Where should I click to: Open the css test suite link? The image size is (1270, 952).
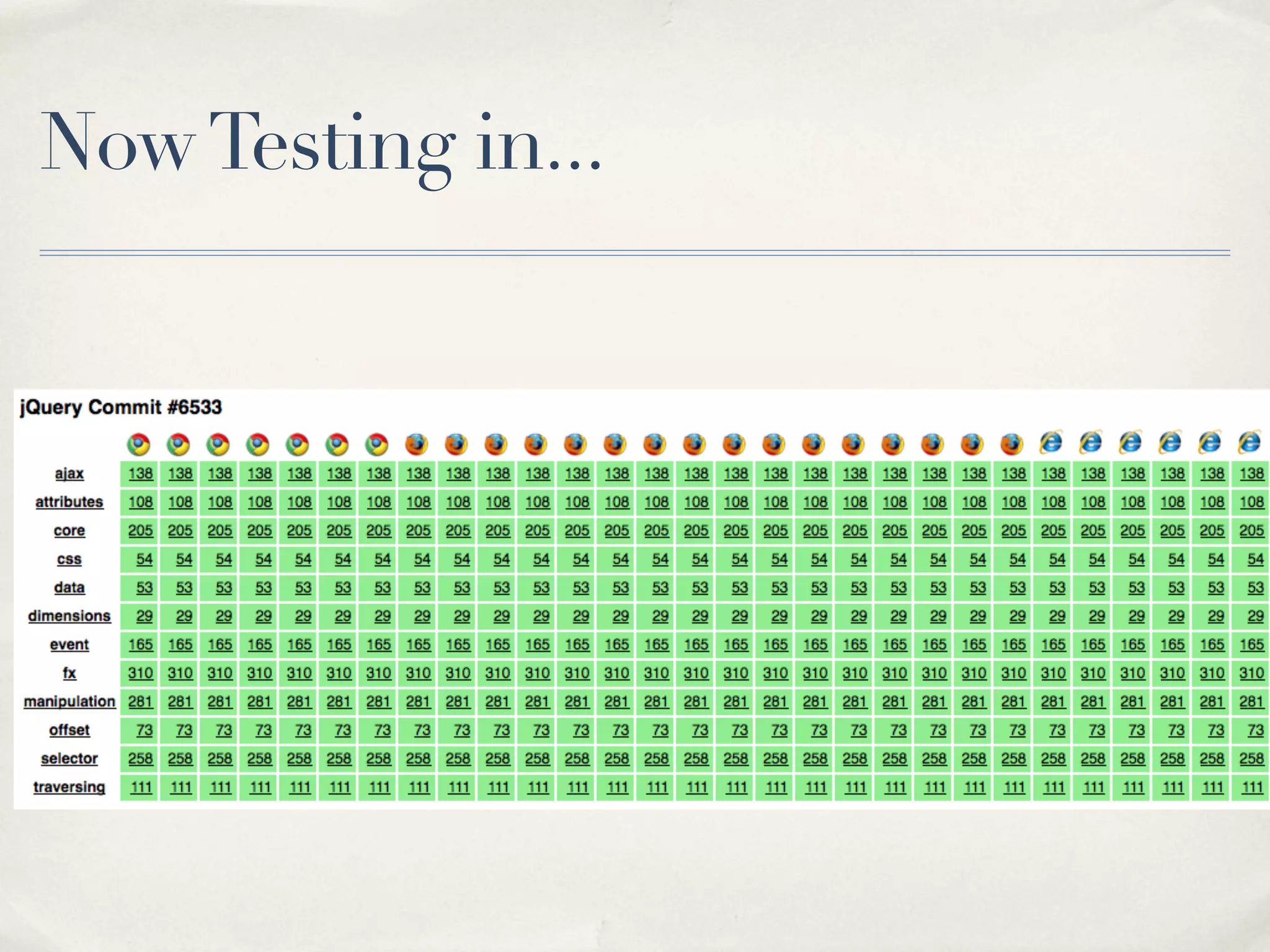(69, 559)
